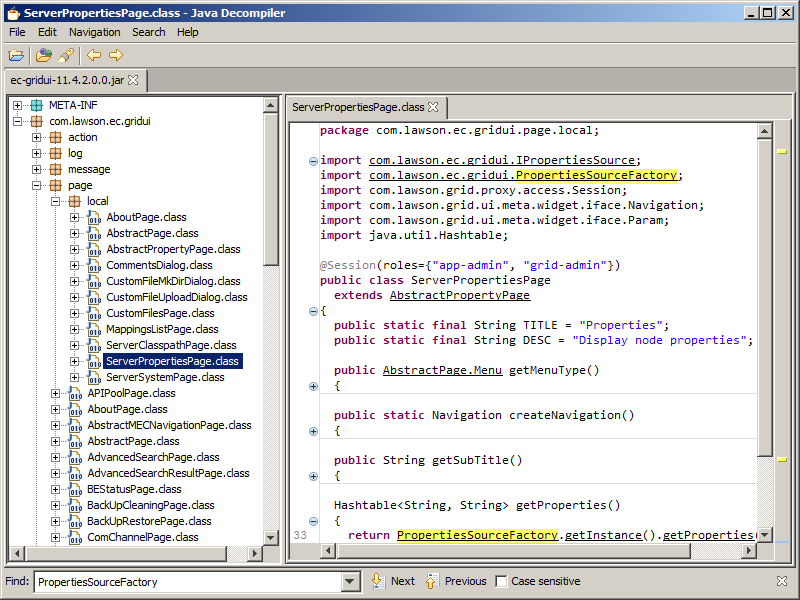Click the Previous search button

click(x=455, y=581)
